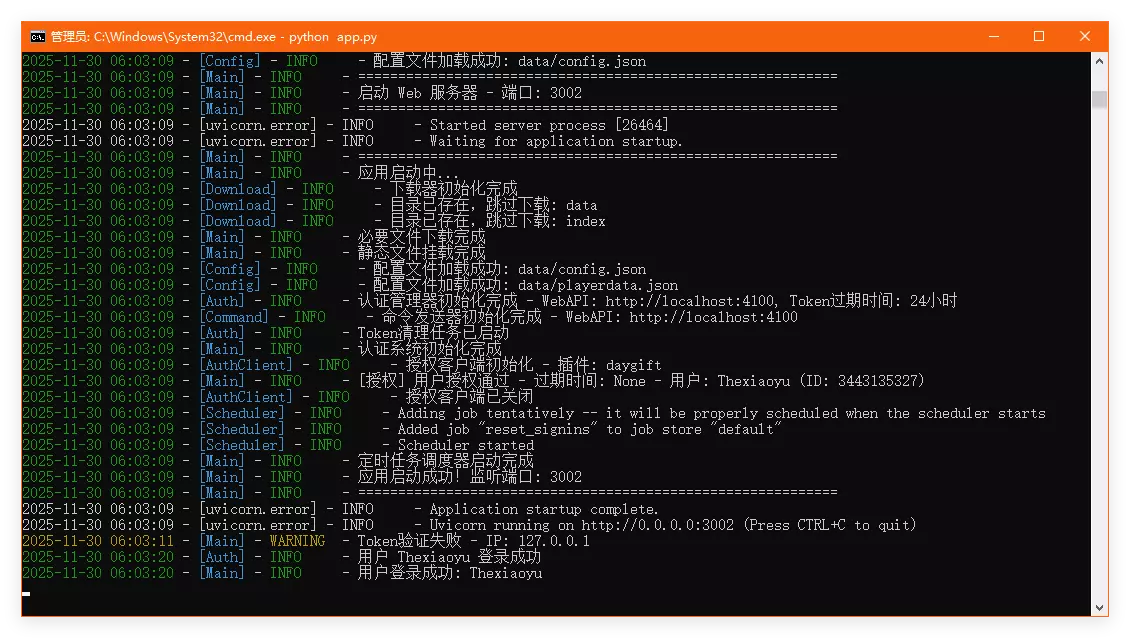Click '应用启动成功! 监听端口: 3002' message
The width and height of the screenshot is (1130, 638).
(x=470, y=477)
